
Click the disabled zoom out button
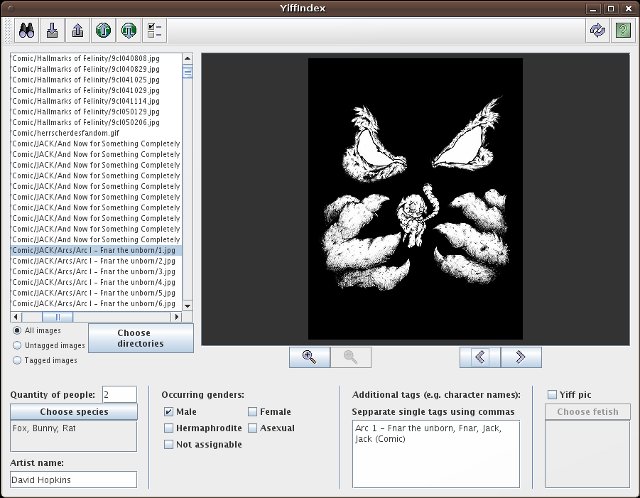pos(351,357)
